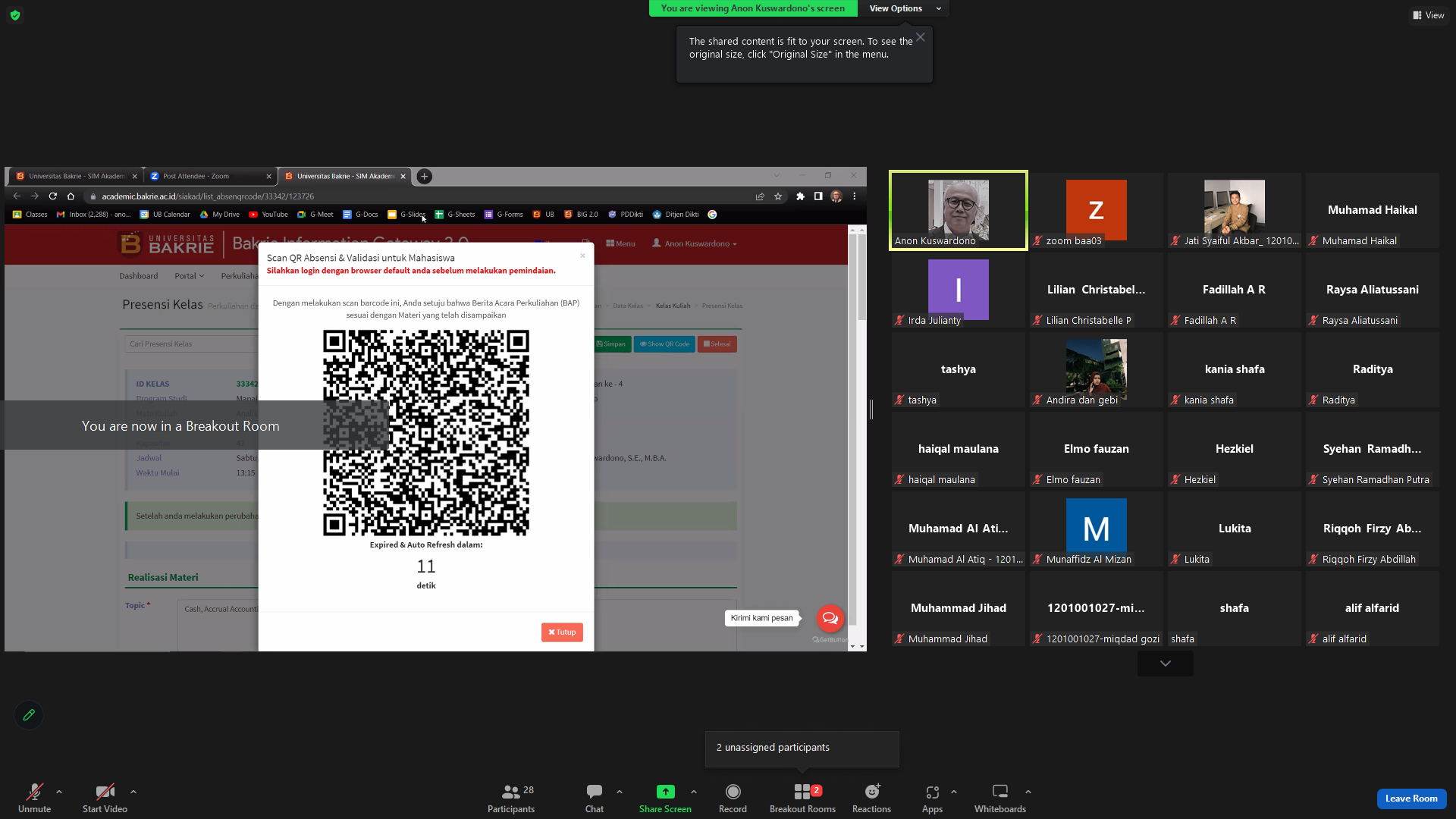Bookmark this page with the star icon
The width and height of the screenshot is (1456, 819).
778,196
